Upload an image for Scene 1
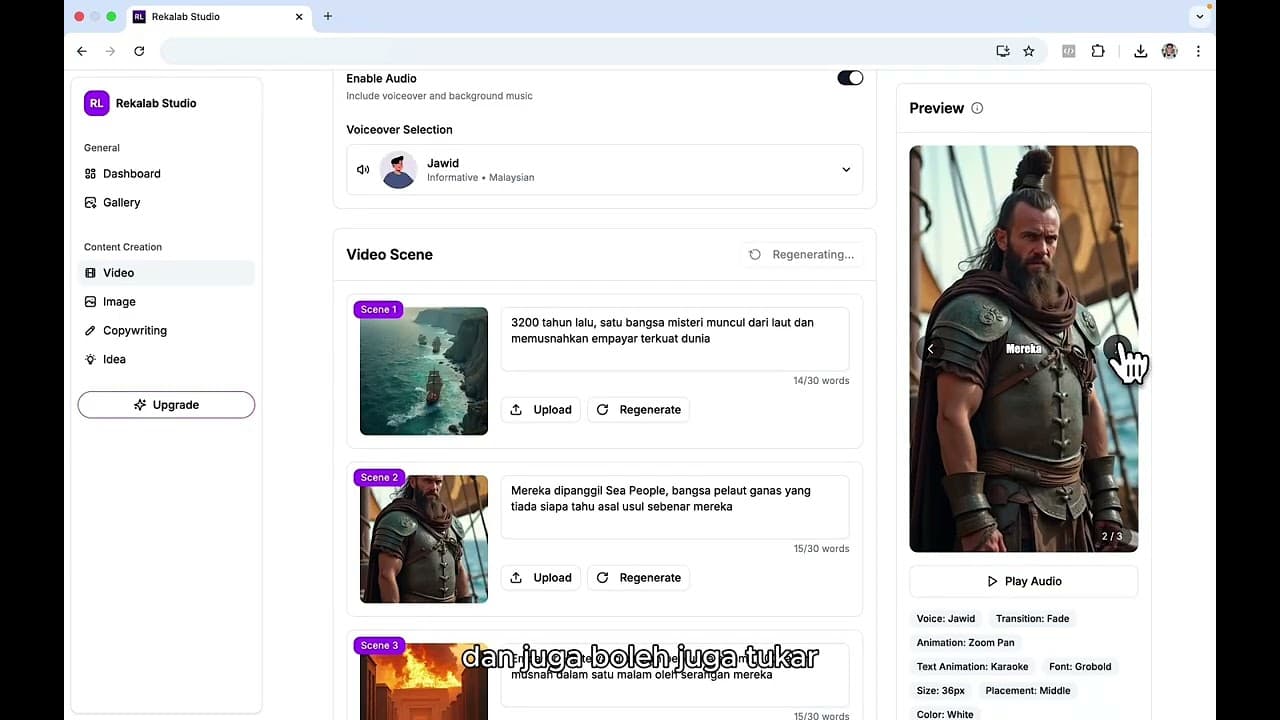1280x720 pixels. [x=540, y=410]
